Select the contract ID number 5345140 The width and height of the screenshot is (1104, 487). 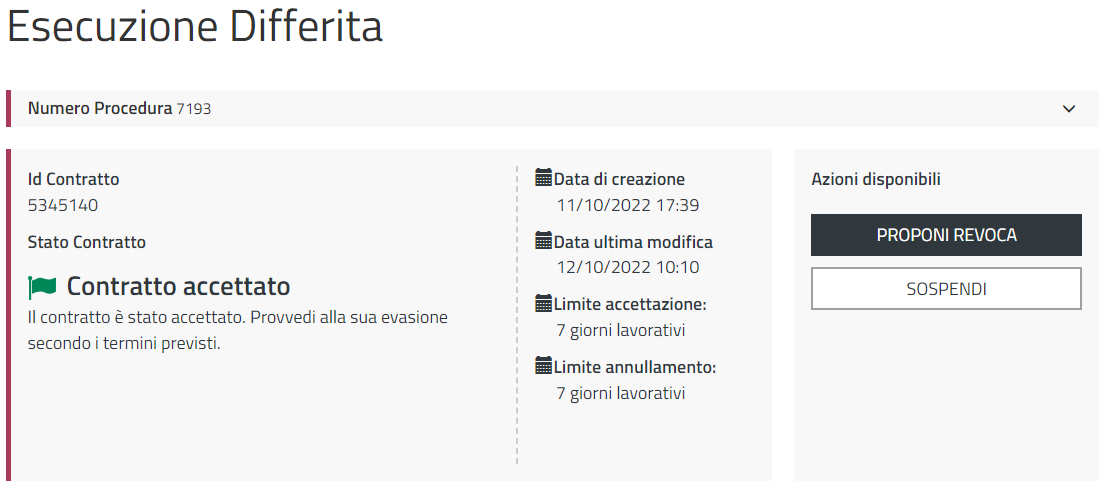tap(63, 206)
